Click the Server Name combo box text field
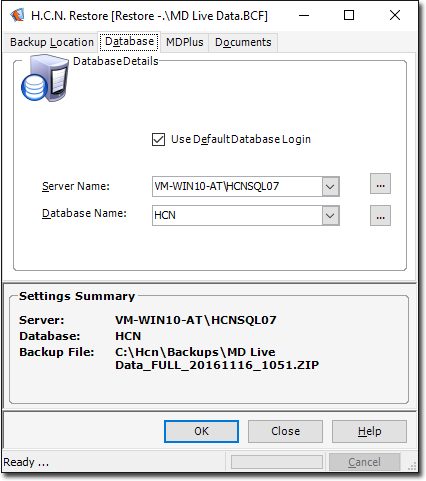 237,186
